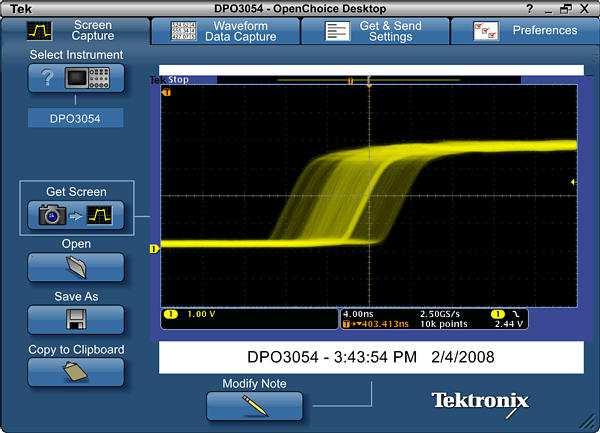
Task: Go to the Preferences tab
Action: (525, 31)
